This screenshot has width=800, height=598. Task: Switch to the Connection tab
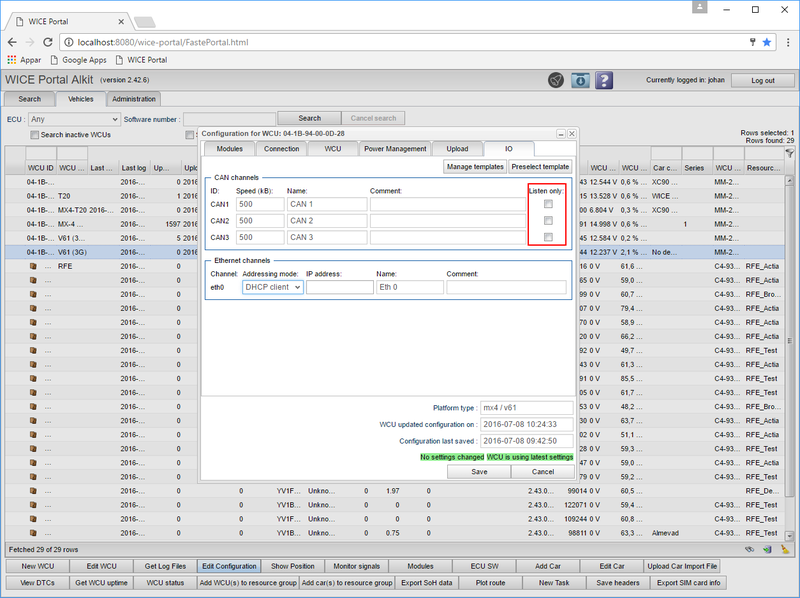pyautogui.click(x=282, y=149)
